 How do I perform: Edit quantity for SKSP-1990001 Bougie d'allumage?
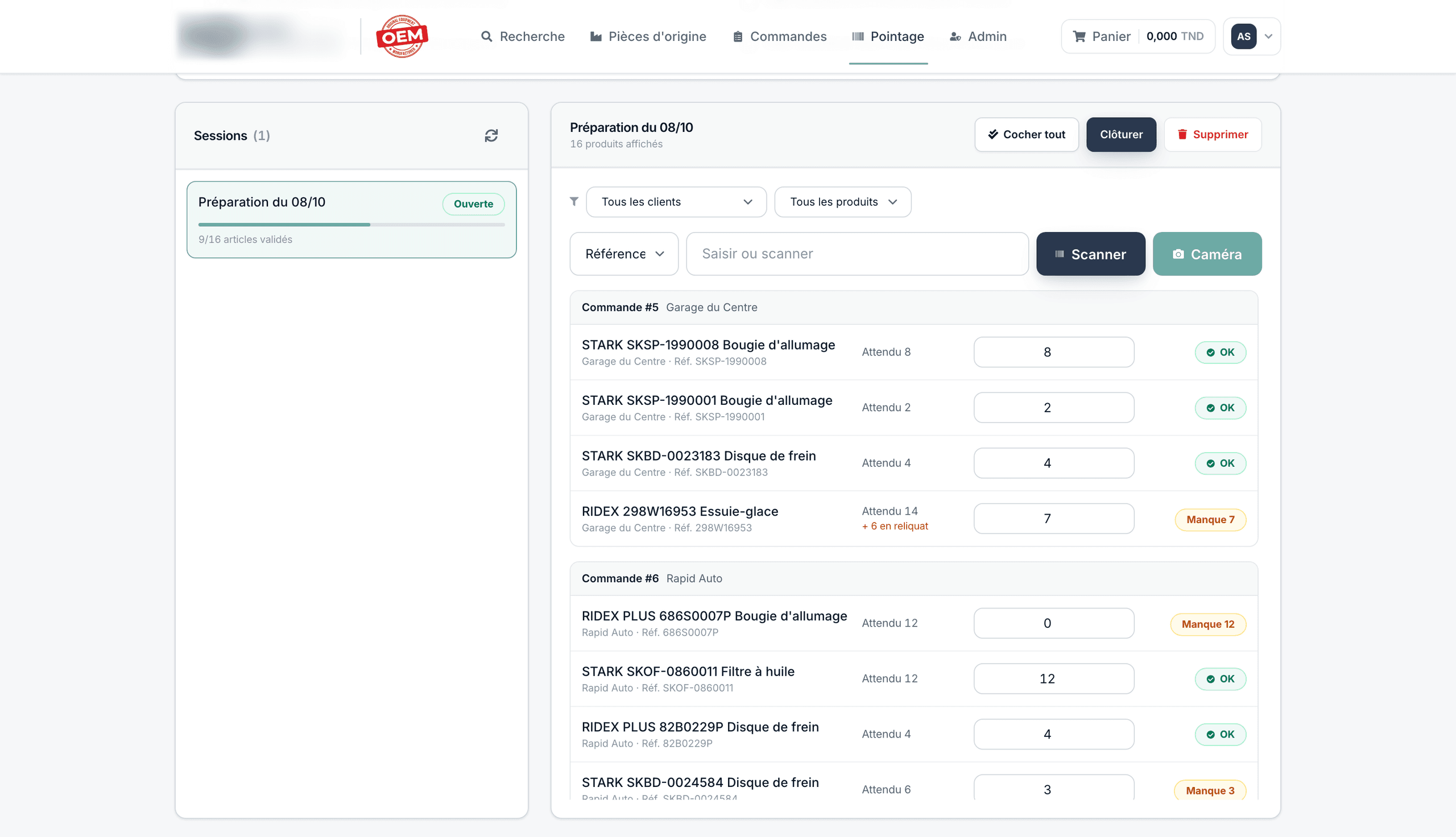pyautogui.click(x=1054, y=408)
